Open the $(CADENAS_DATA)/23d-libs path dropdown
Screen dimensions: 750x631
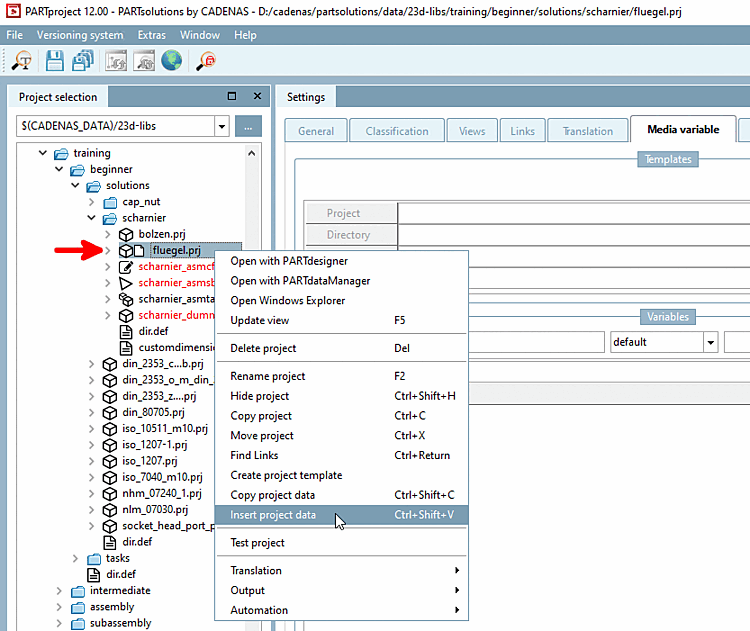222,126
